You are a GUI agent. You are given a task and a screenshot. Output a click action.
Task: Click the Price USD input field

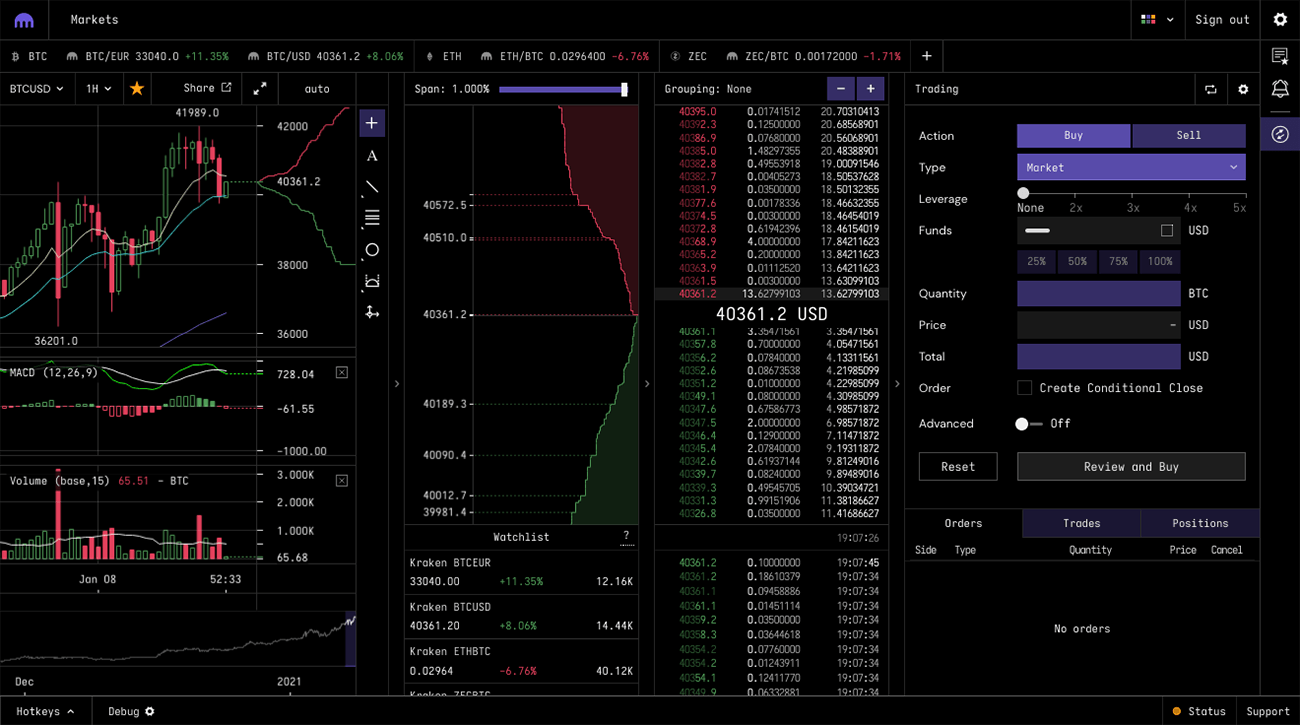1099,325
